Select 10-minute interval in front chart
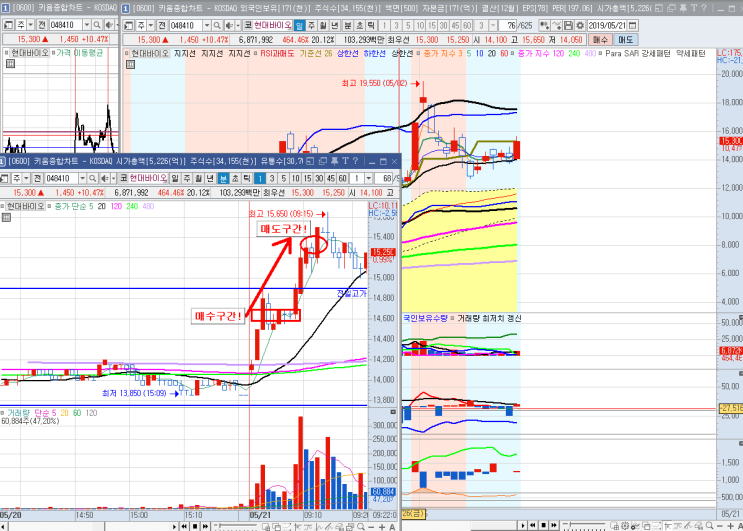This screenshot has height=531, width=743. [x=295, y=178]
